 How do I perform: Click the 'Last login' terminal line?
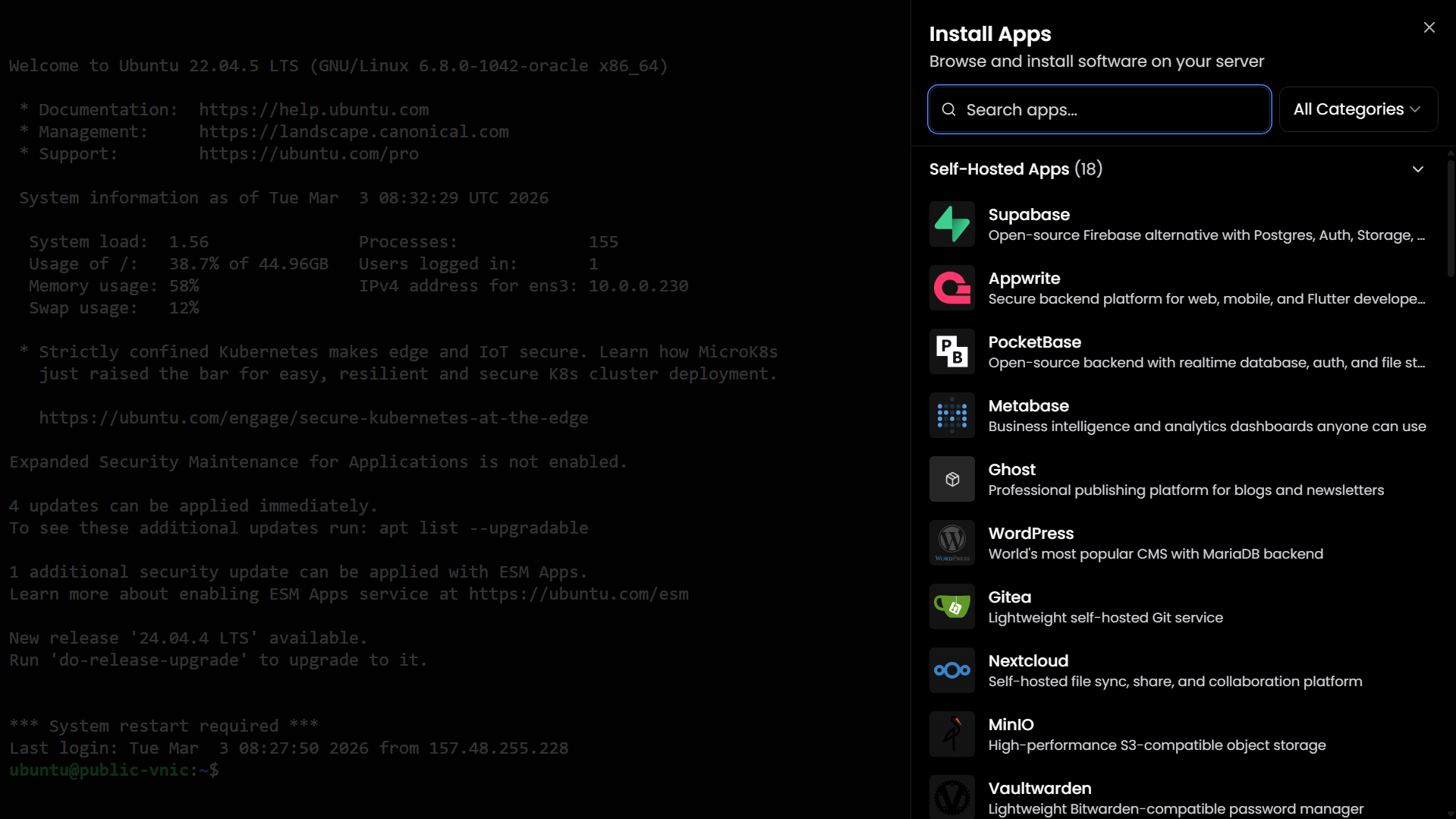288,748
